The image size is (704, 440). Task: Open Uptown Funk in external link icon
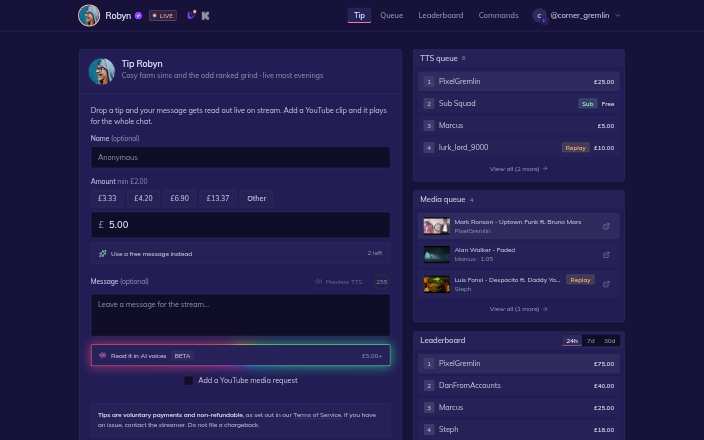tap(606, 226)
